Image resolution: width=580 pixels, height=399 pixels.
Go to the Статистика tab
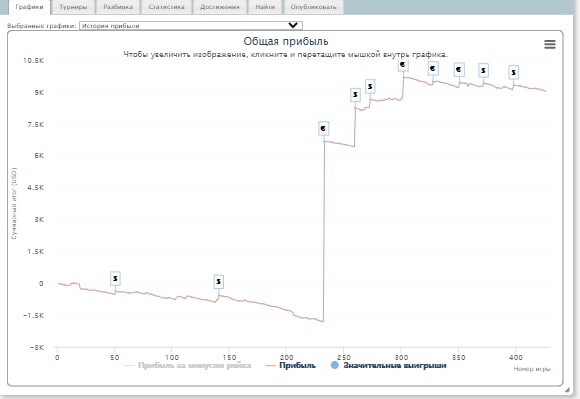coord(166,7)
